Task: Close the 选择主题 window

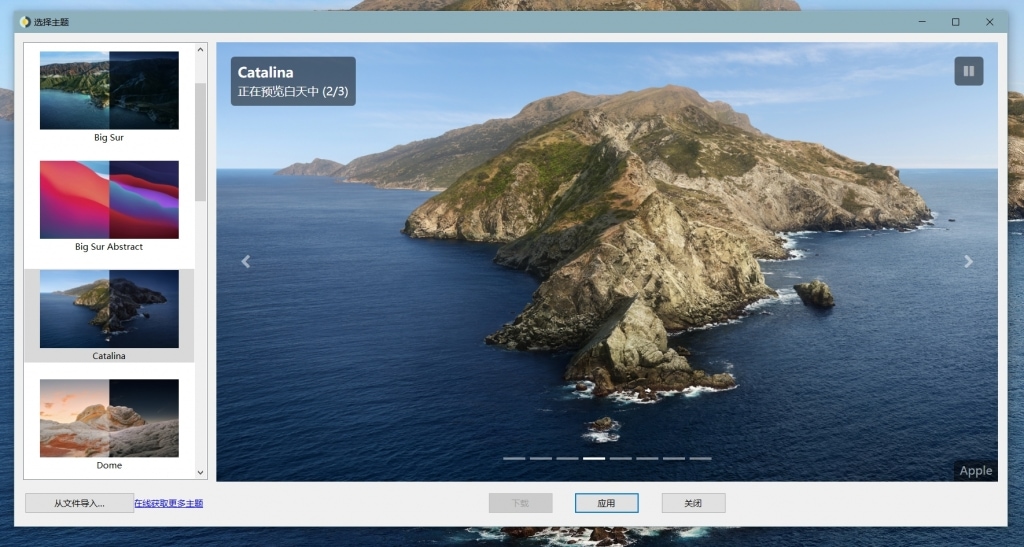Action: (989, 22)
